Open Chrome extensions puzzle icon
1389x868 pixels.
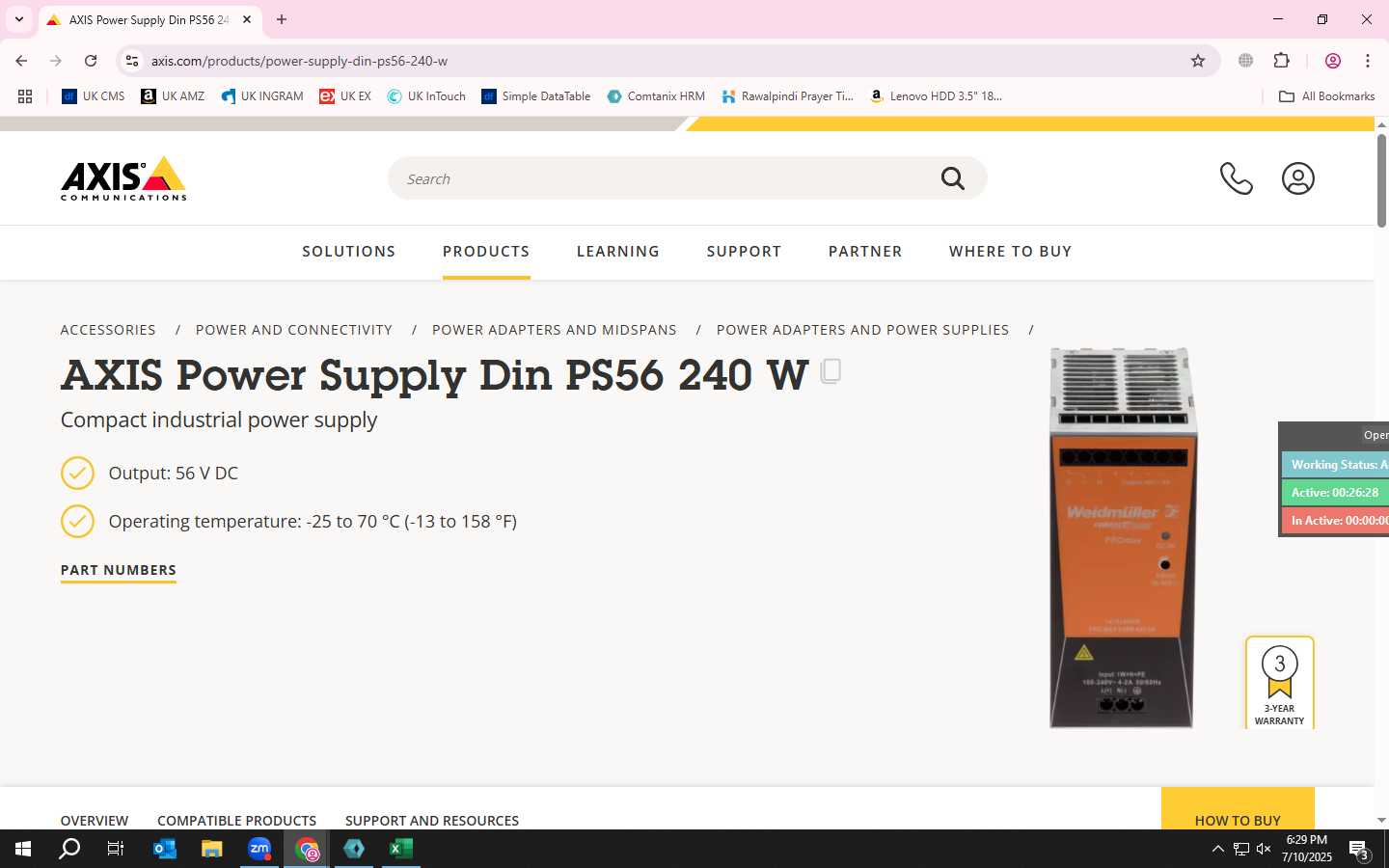pyautogui.click(x=1282, y=61)
